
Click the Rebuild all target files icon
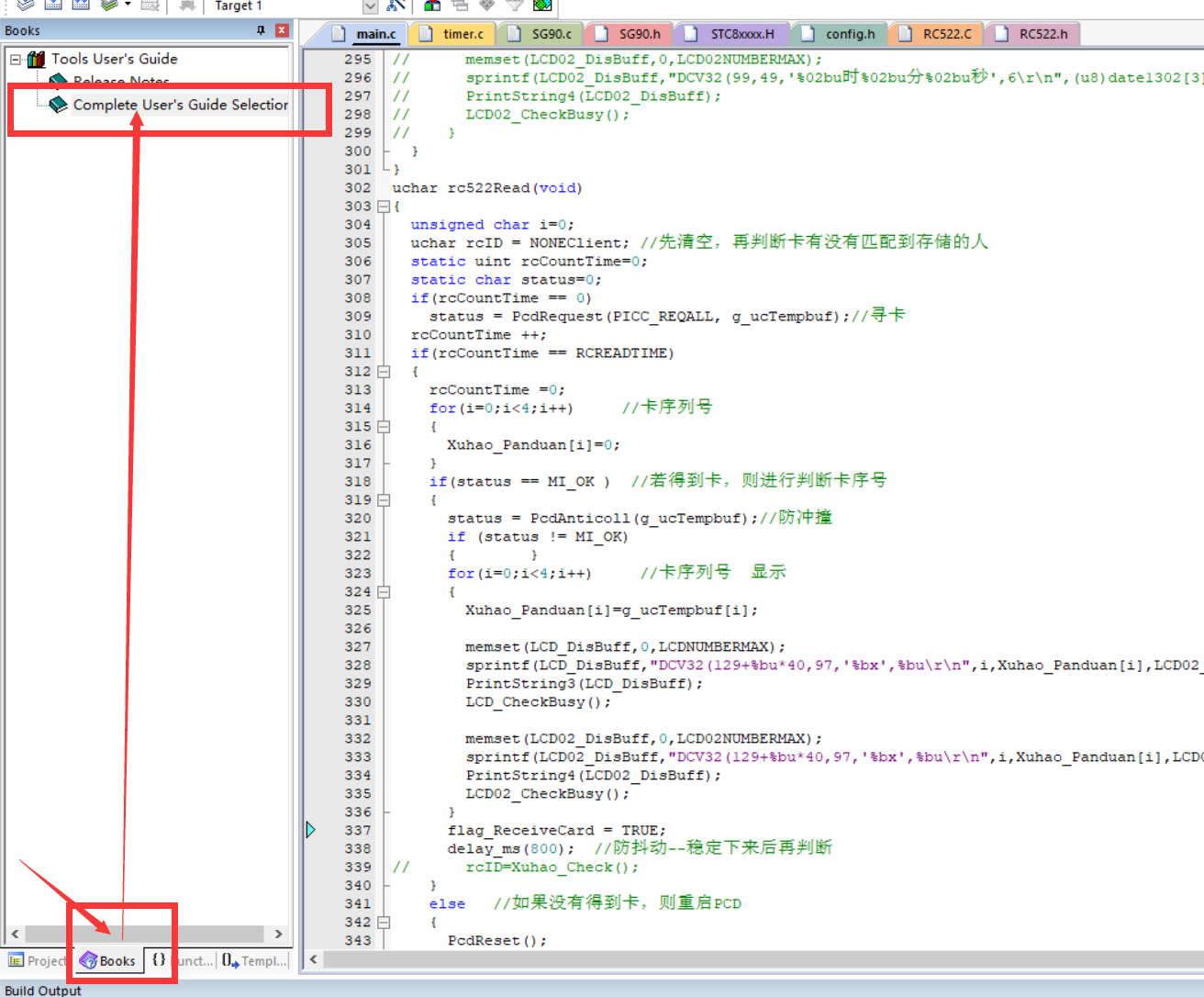click(x=81, y=6)
